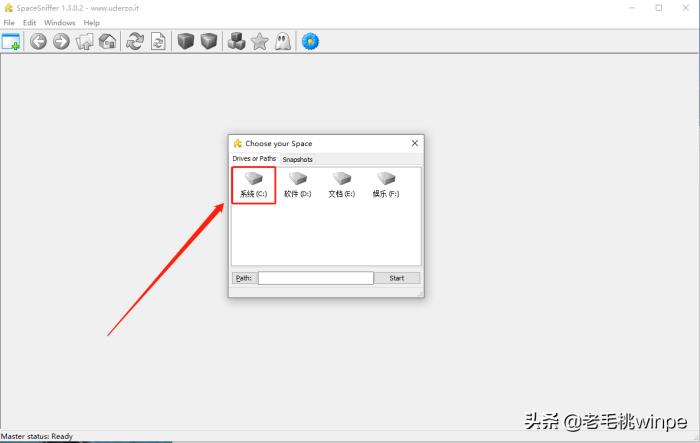700x443 pixels.
Task: Click the Start button in dialog
Action: [x=397, y=278]
